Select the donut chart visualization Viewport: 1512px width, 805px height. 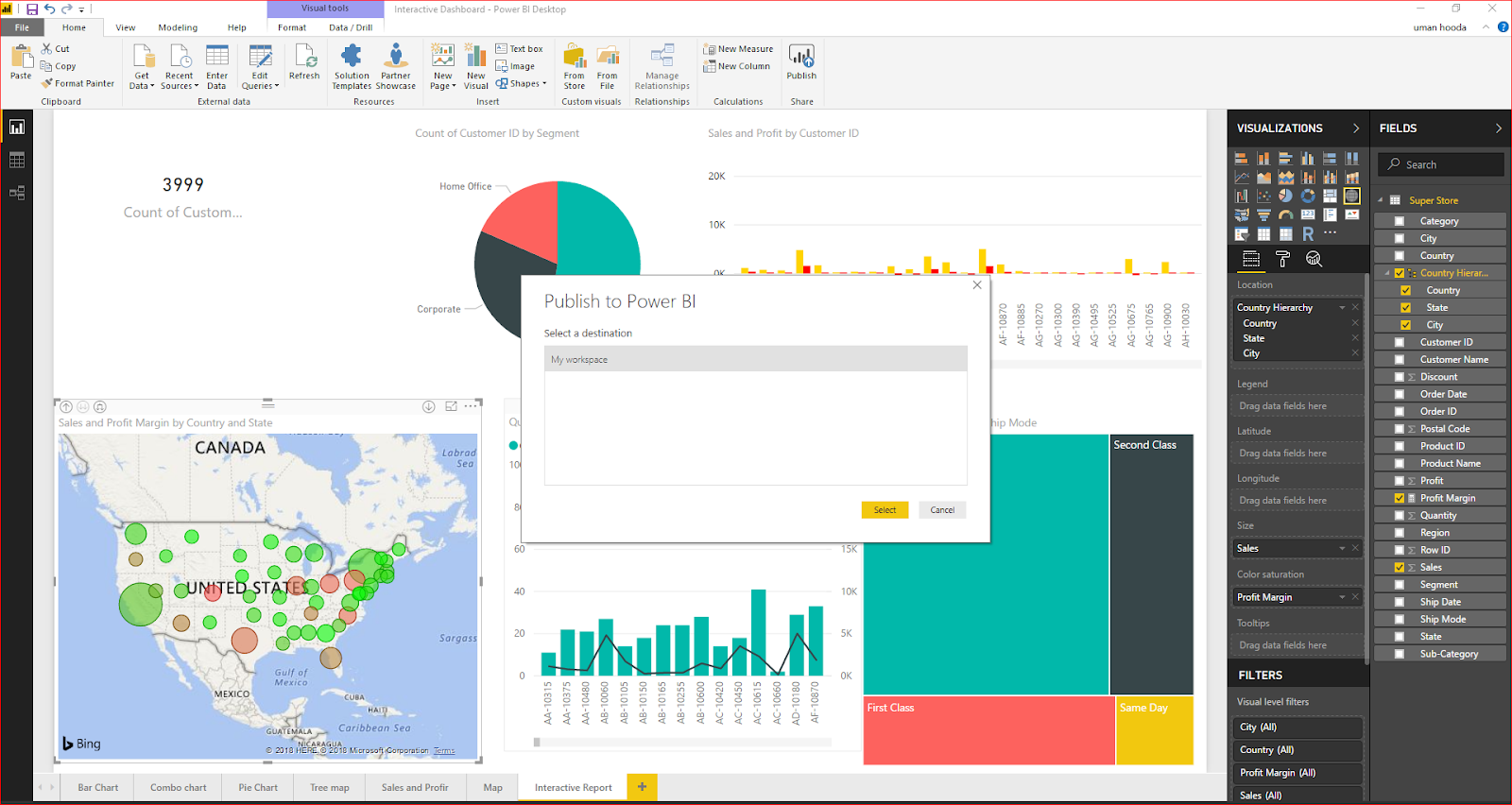tap(1308, 196)
